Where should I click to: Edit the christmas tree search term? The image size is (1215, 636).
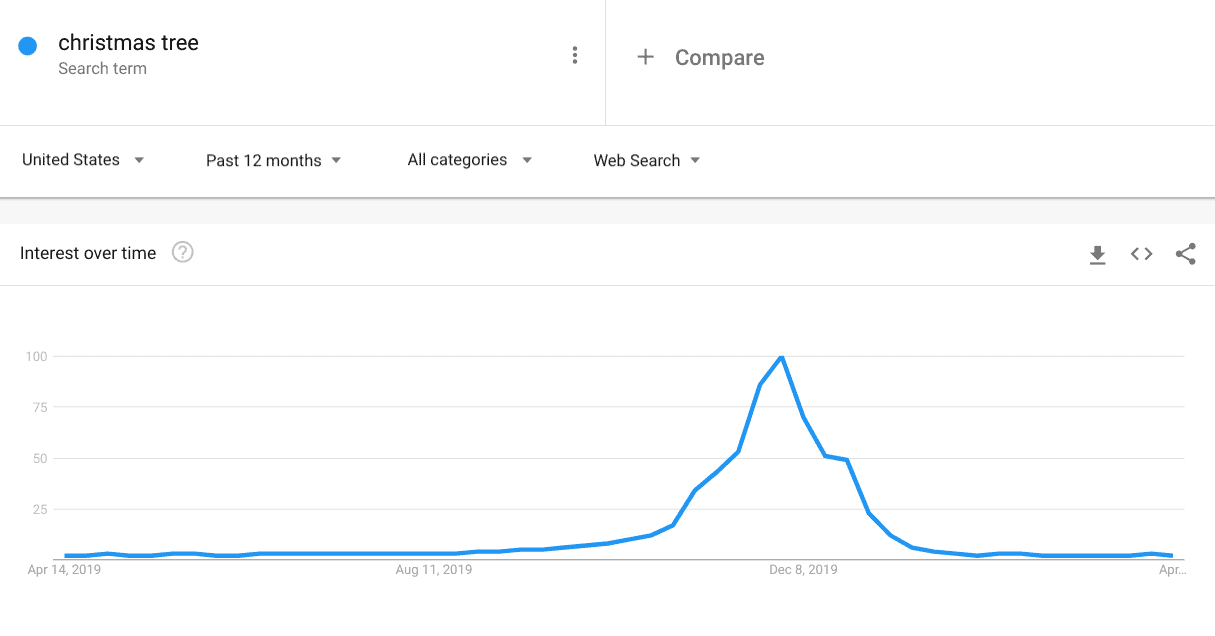click(x=129, y=43)
